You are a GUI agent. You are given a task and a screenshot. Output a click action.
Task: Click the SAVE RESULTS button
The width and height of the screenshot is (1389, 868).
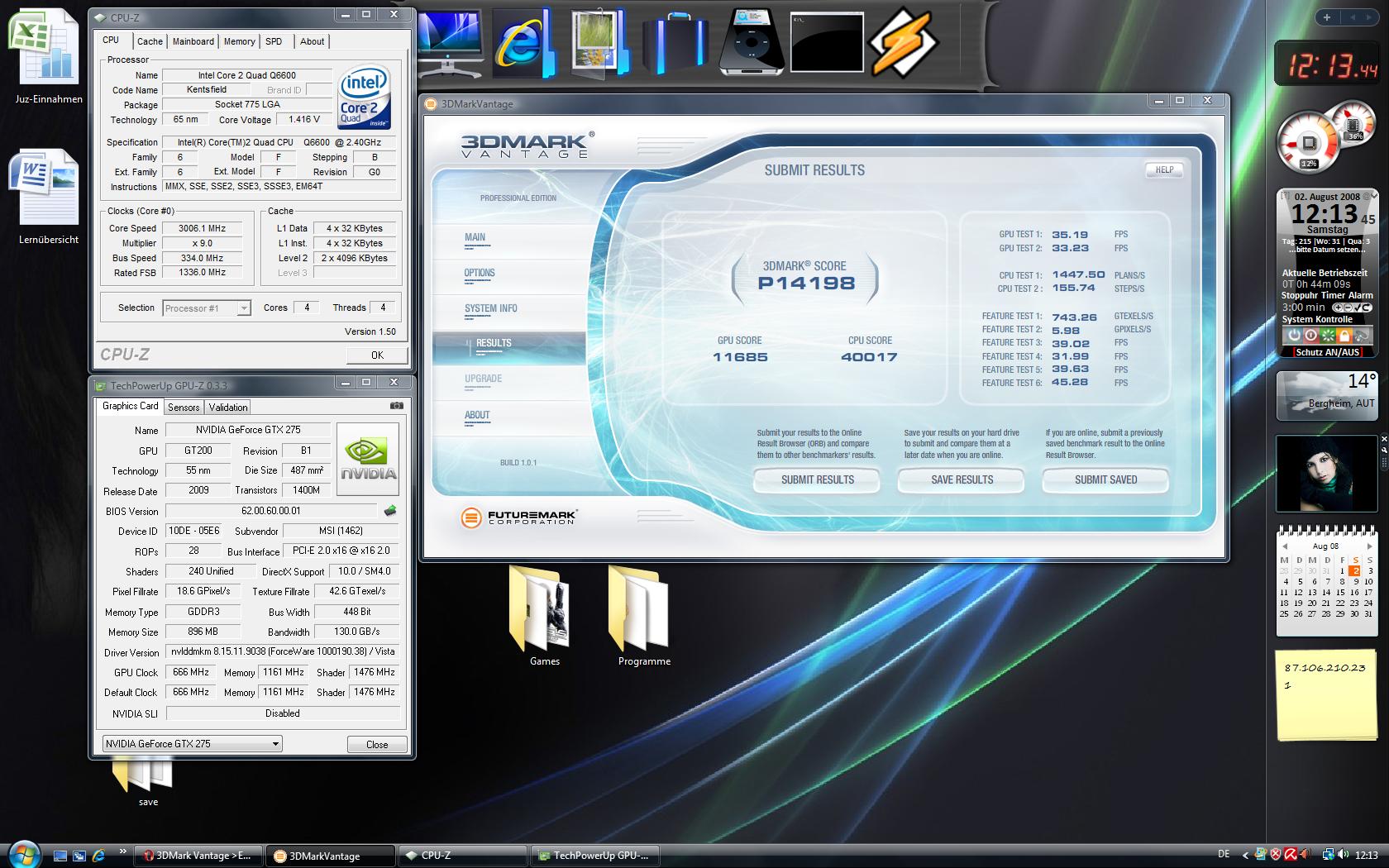pyautogui.click(x=962, y=479)
